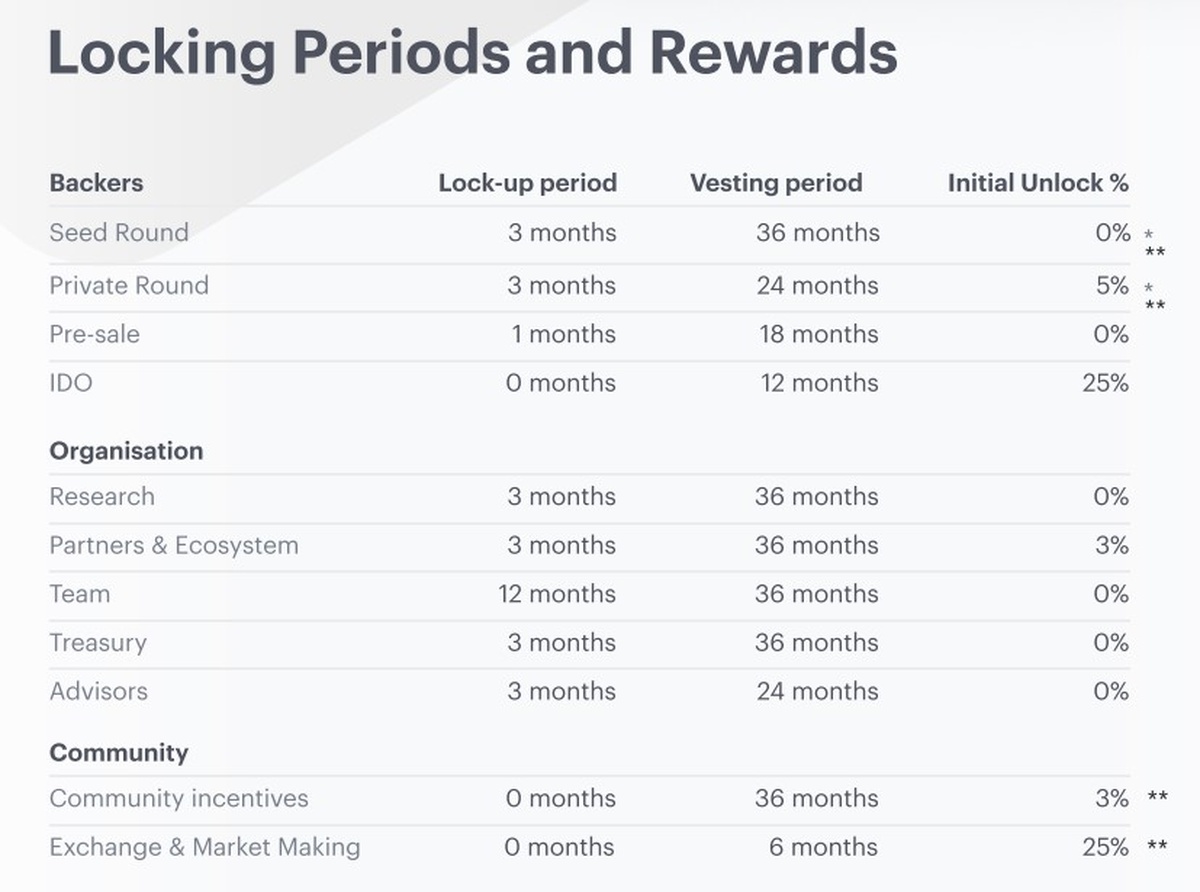Click the Community section heading

119,753
